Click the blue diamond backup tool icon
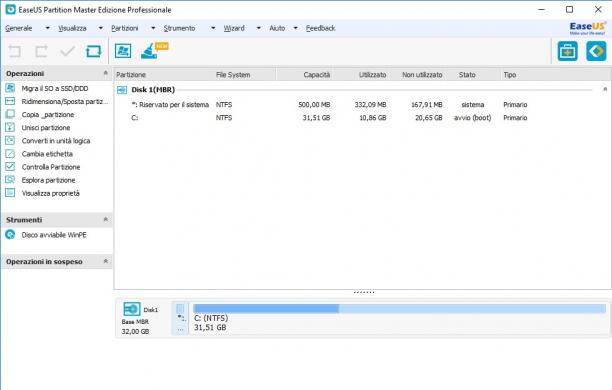The width and height of the screenshot is (612, 390). pos(596,51)
